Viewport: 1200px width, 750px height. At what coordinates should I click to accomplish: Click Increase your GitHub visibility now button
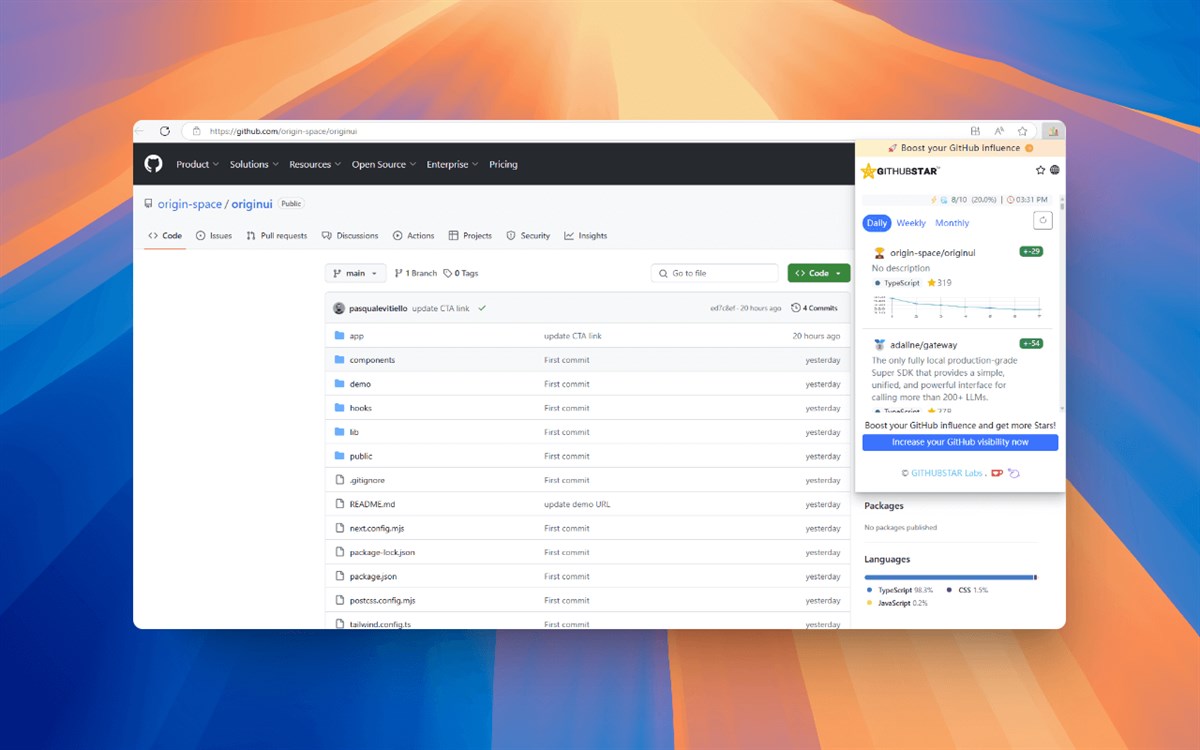pyautogui.click(x=960, y=442)
